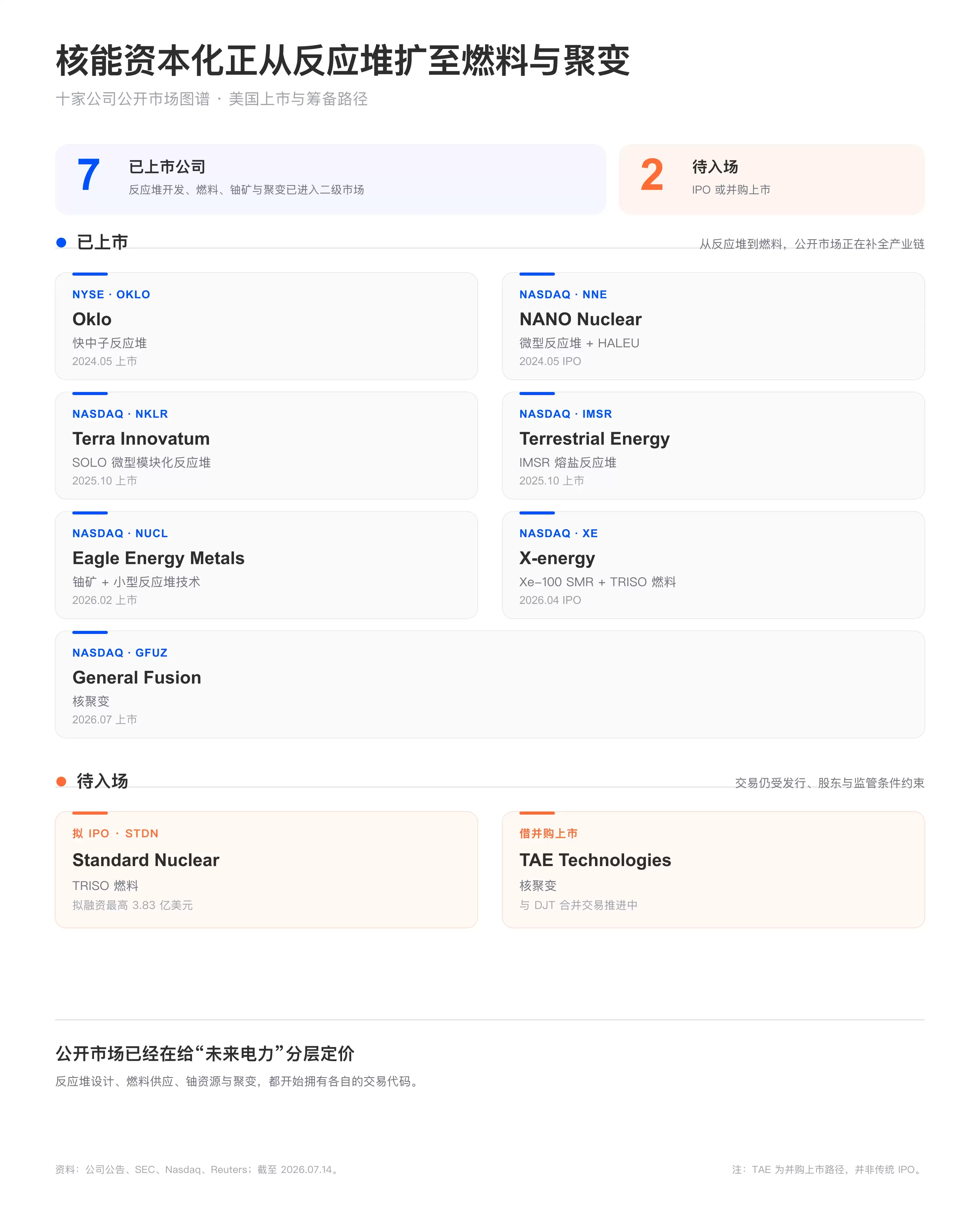Click 铀矿 + 小型反应堆技术 description
Screen dimensions: 980x1225
(136, 582)
